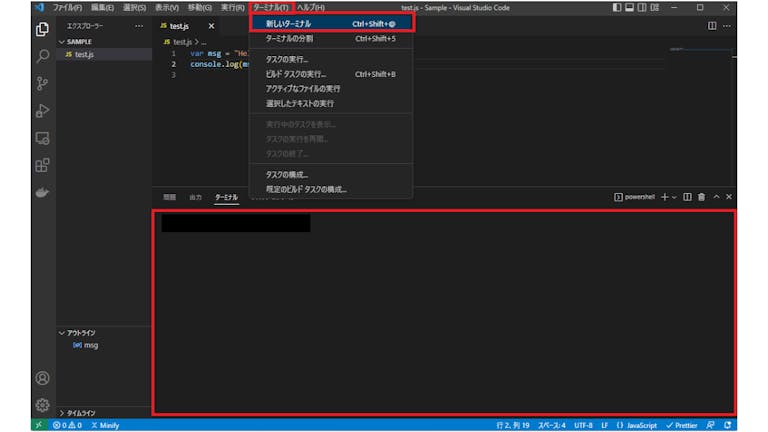768x432 pixels.
Task: Click the errors and warnings count
Action: coord(68,425)
